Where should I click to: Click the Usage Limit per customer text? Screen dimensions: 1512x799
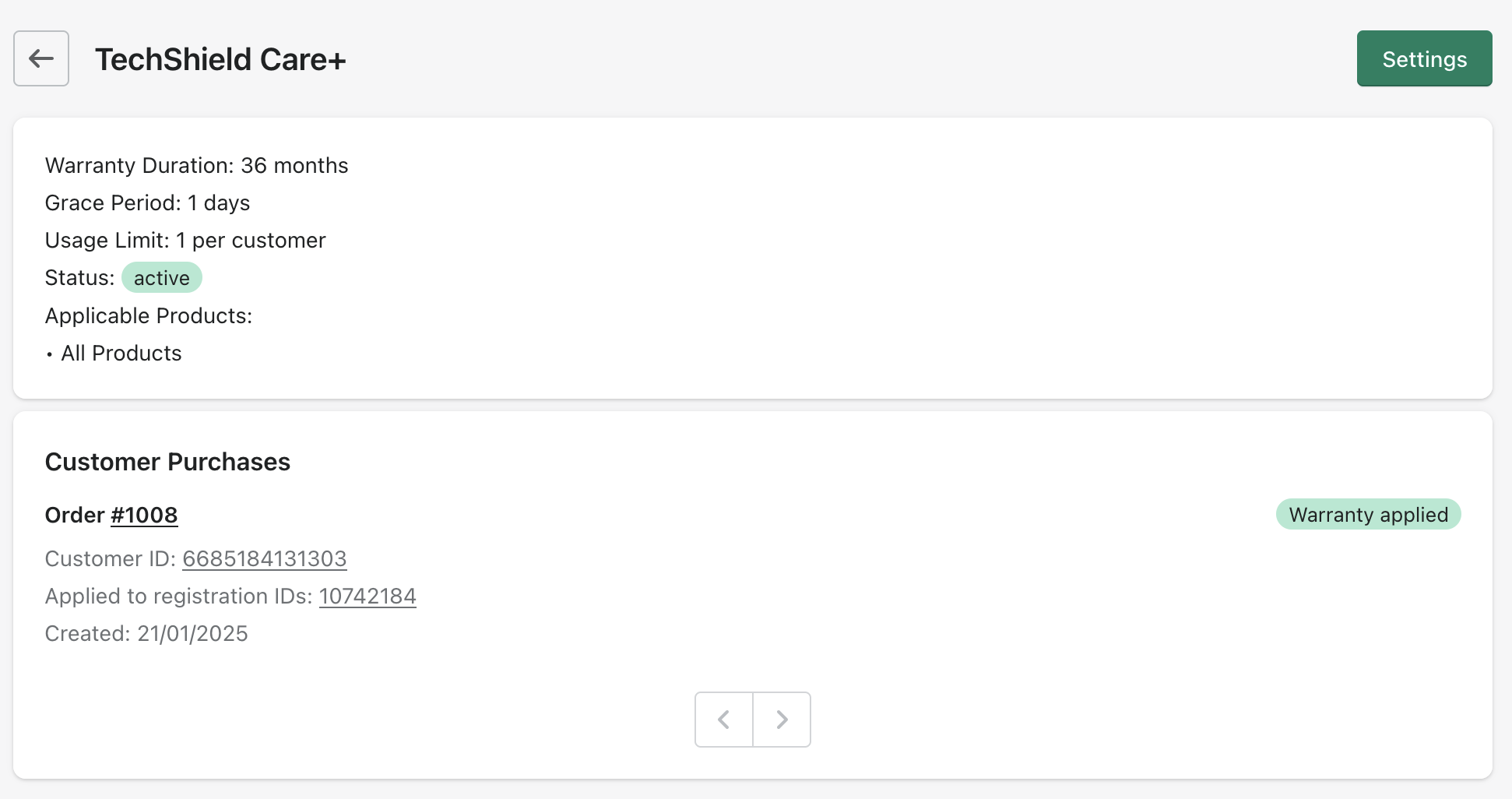click(x=185, y=240)
